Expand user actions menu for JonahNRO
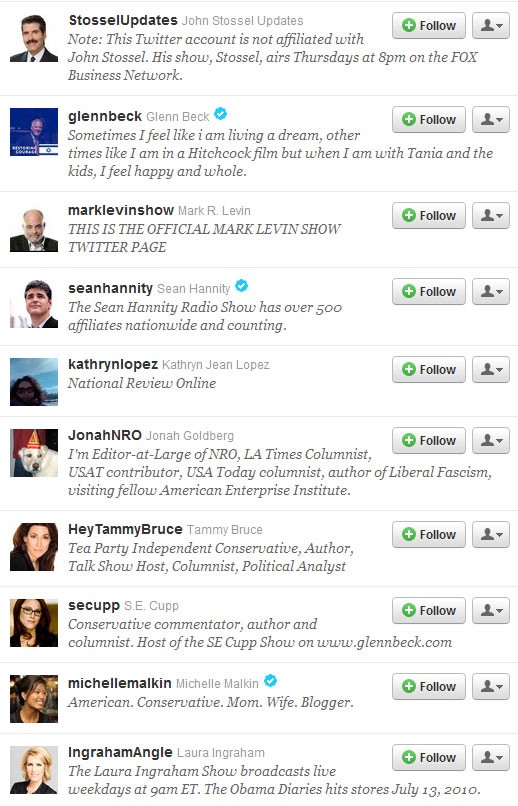 pos(491,440)
